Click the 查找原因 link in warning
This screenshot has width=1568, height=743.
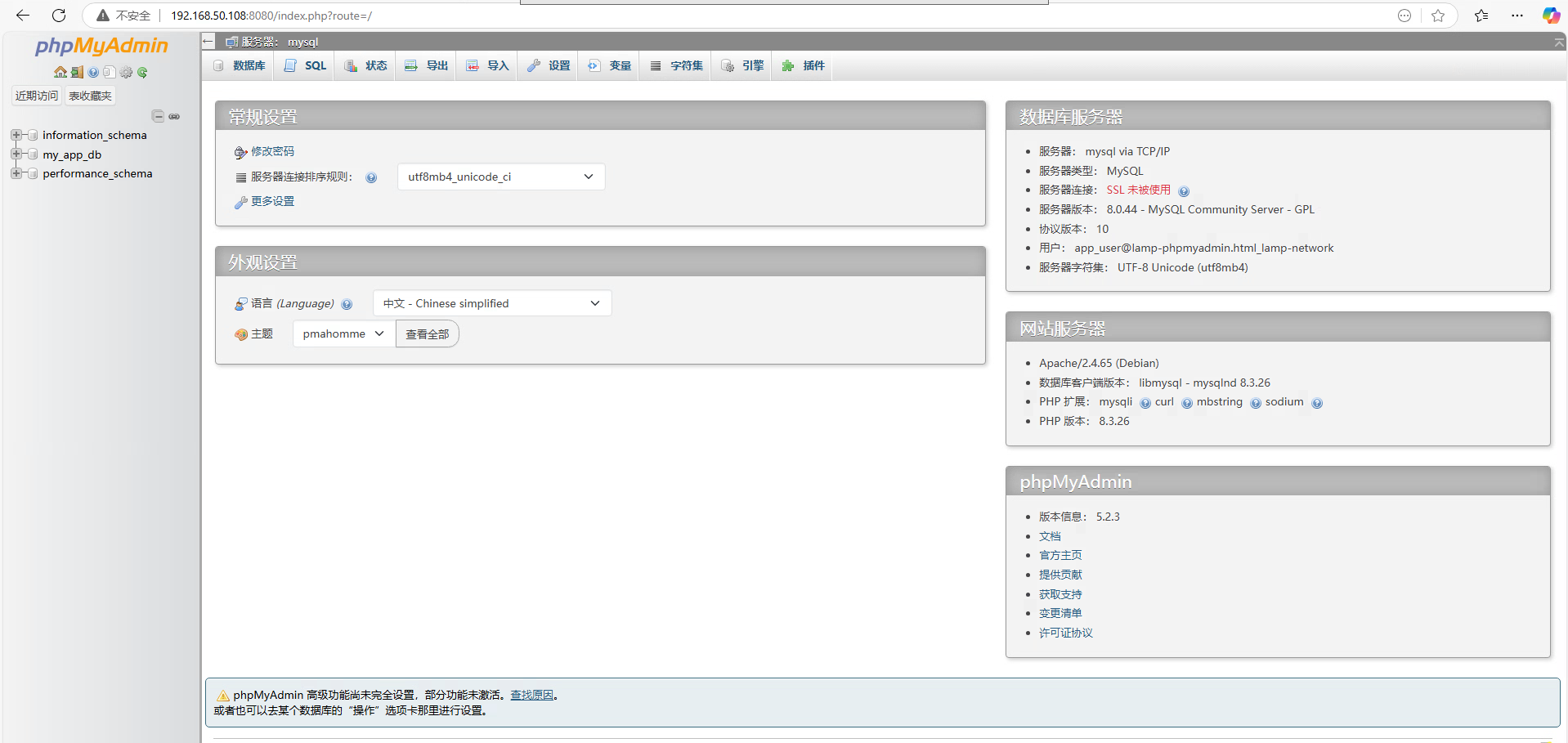(531, 695)
